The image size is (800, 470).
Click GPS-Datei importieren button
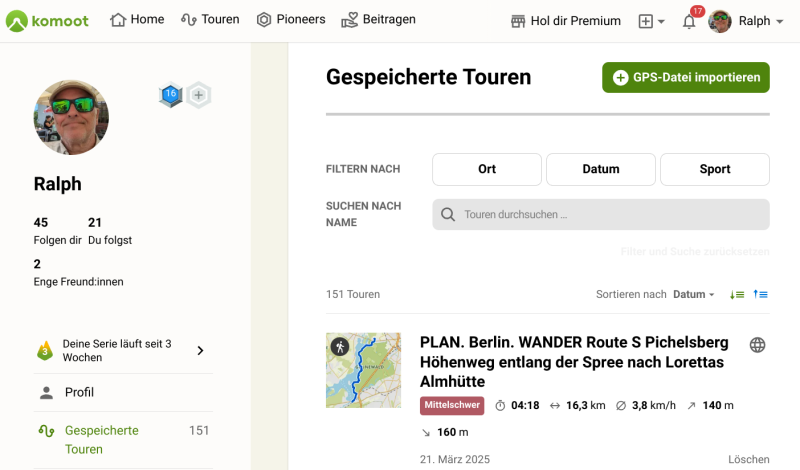[x=686, y=77]
